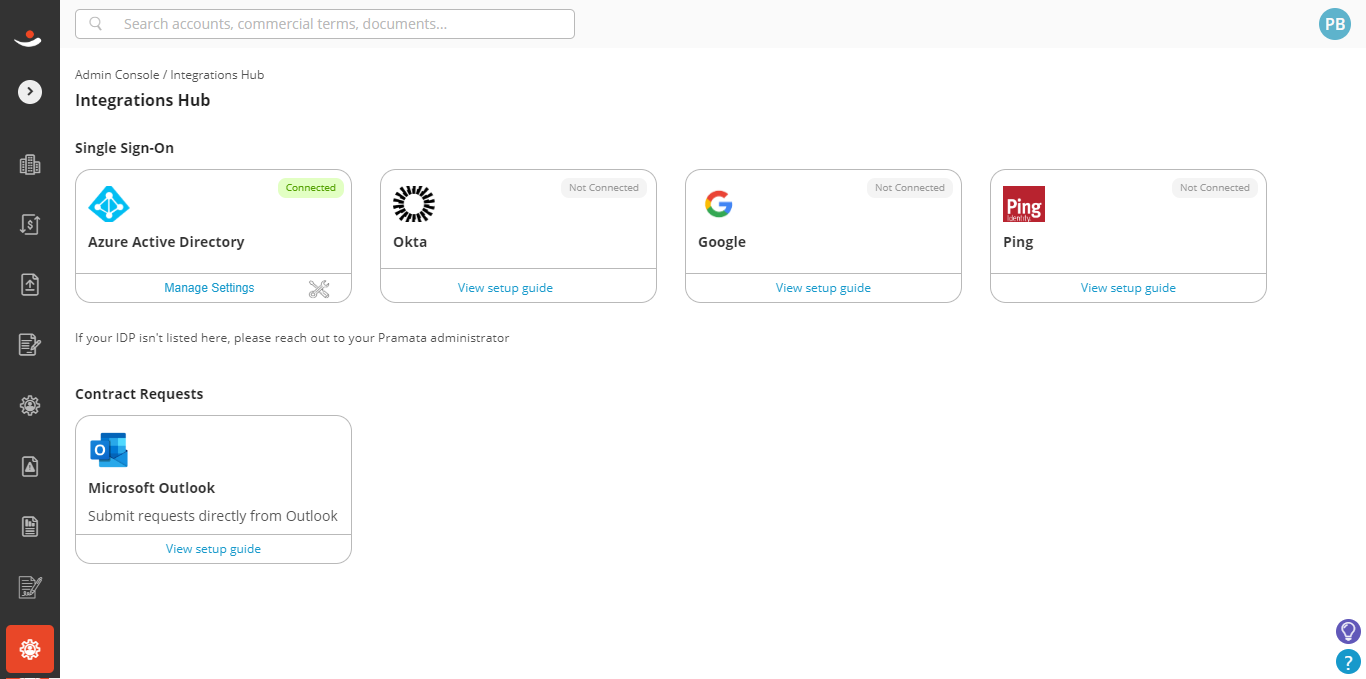This screenshot has width=1366, height=679.
Task: Select the highlighted admin console icon
Action: pyautogui.click(x=30, y=649)
